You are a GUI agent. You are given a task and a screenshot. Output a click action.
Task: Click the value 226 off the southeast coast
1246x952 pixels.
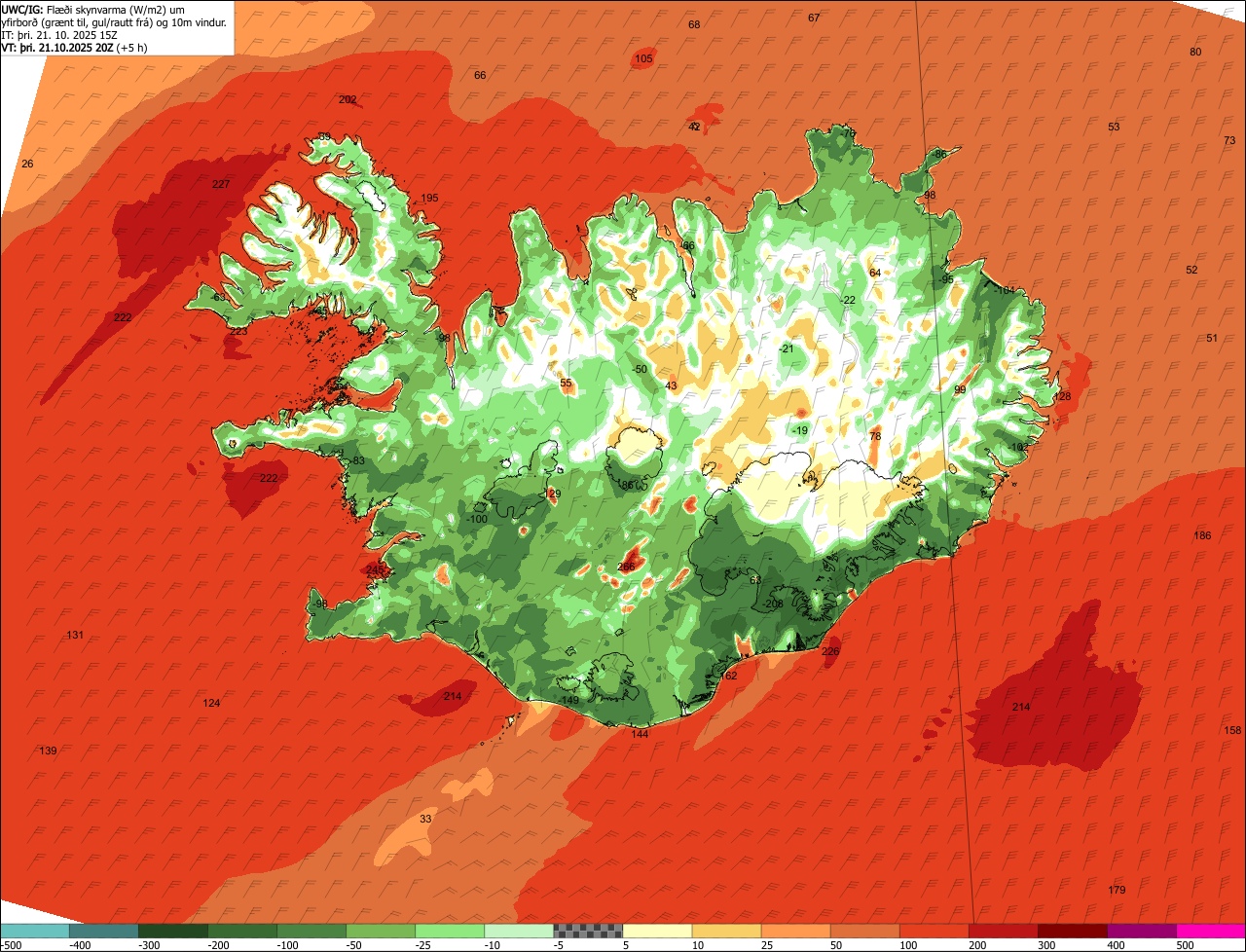click(x=830, y=651)
